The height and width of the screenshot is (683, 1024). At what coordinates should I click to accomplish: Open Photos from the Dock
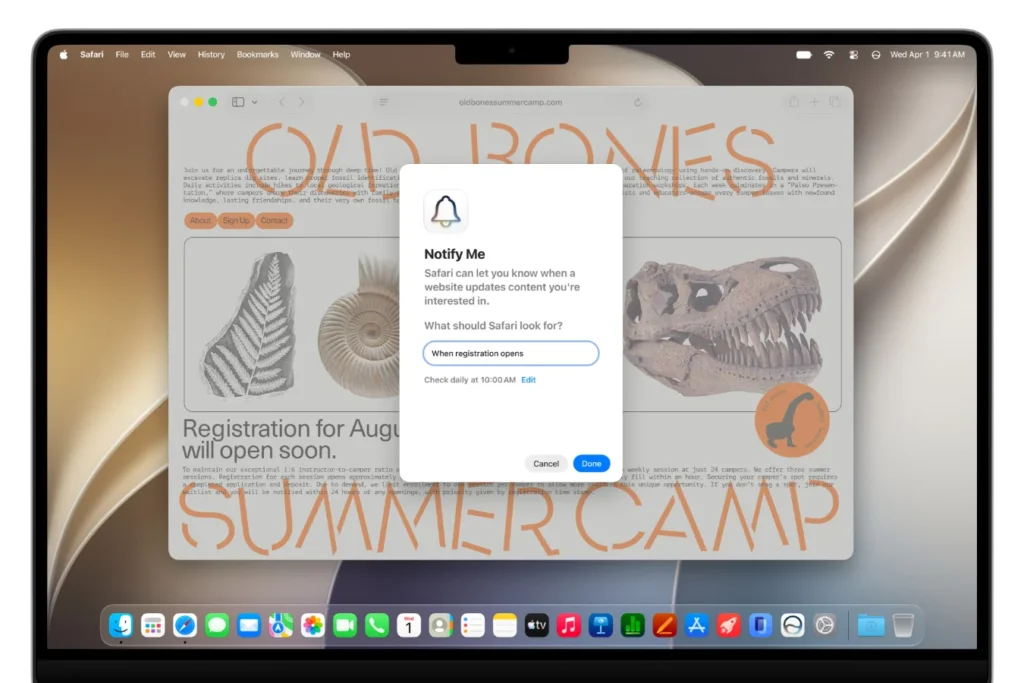(x=313, y=626)
